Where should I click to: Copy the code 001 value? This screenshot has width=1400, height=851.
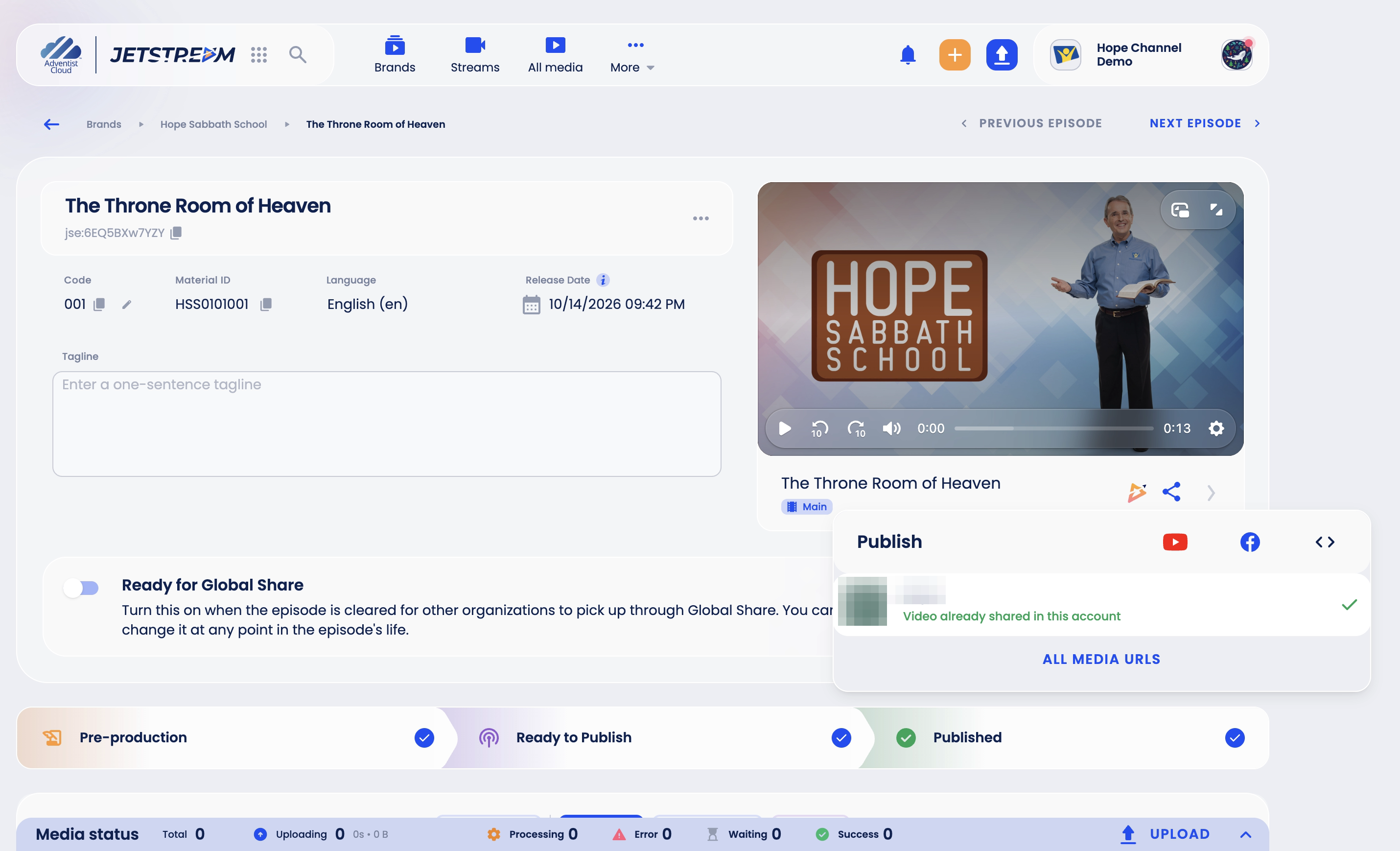click(x=99, y=304)
